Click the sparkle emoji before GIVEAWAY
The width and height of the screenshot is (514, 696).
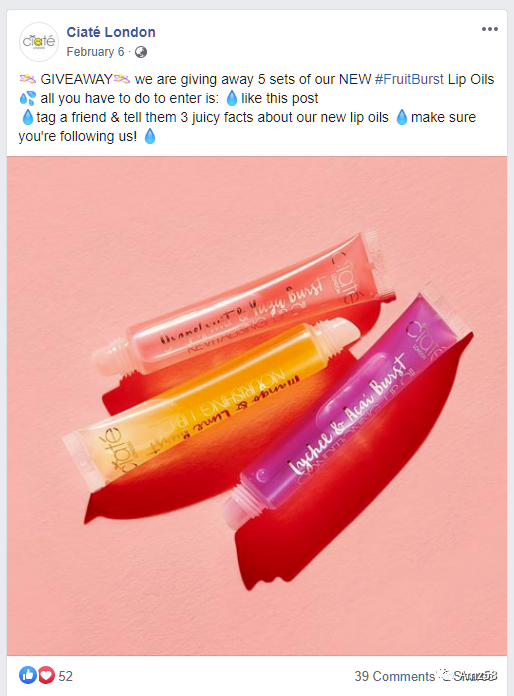pyautogui.click(x=28, y=79)
